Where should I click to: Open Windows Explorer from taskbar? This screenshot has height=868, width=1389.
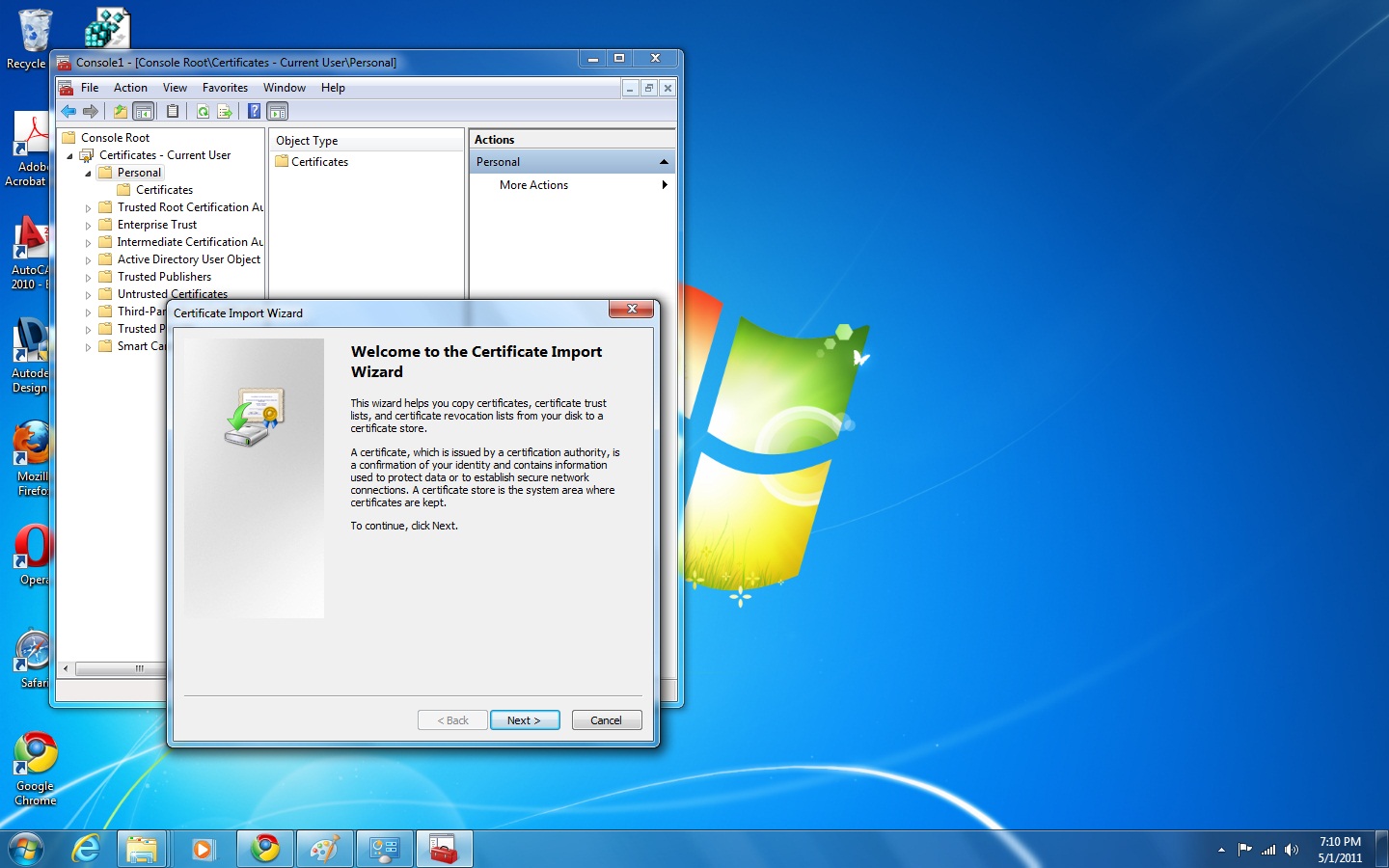[x=142, y=849]
